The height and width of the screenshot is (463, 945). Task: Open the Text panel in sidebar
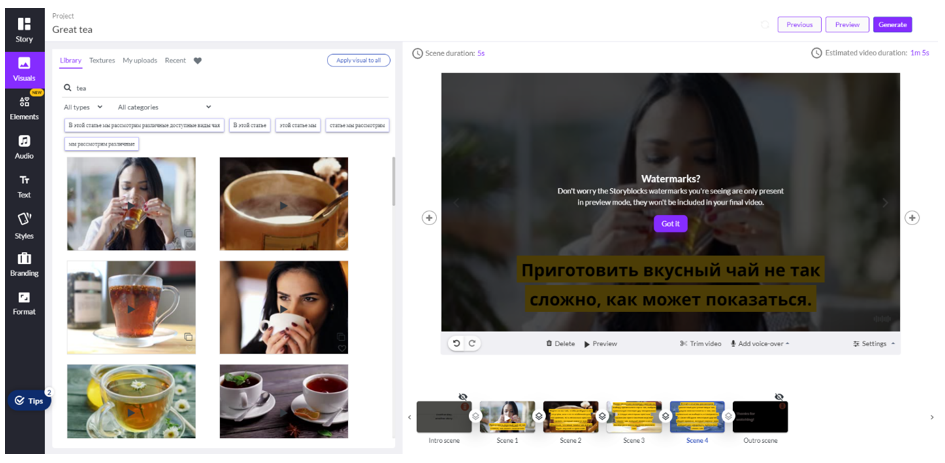click(x=24, y=187)
